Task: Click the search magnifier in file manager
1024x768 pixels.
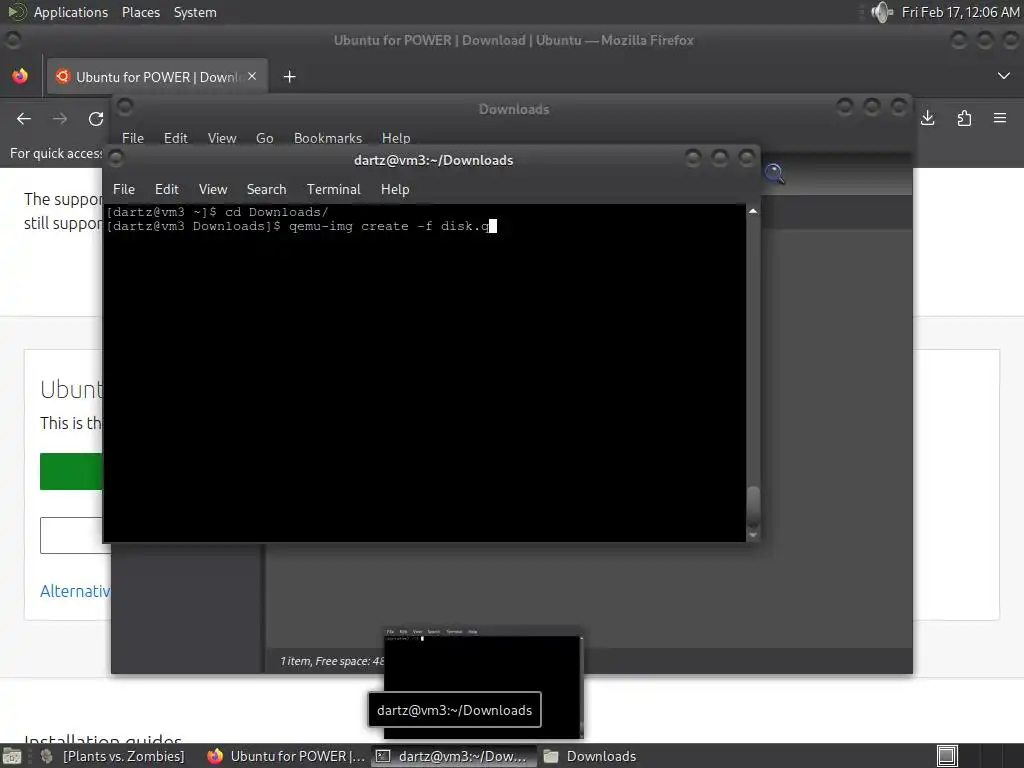Action: coord(775,174)
